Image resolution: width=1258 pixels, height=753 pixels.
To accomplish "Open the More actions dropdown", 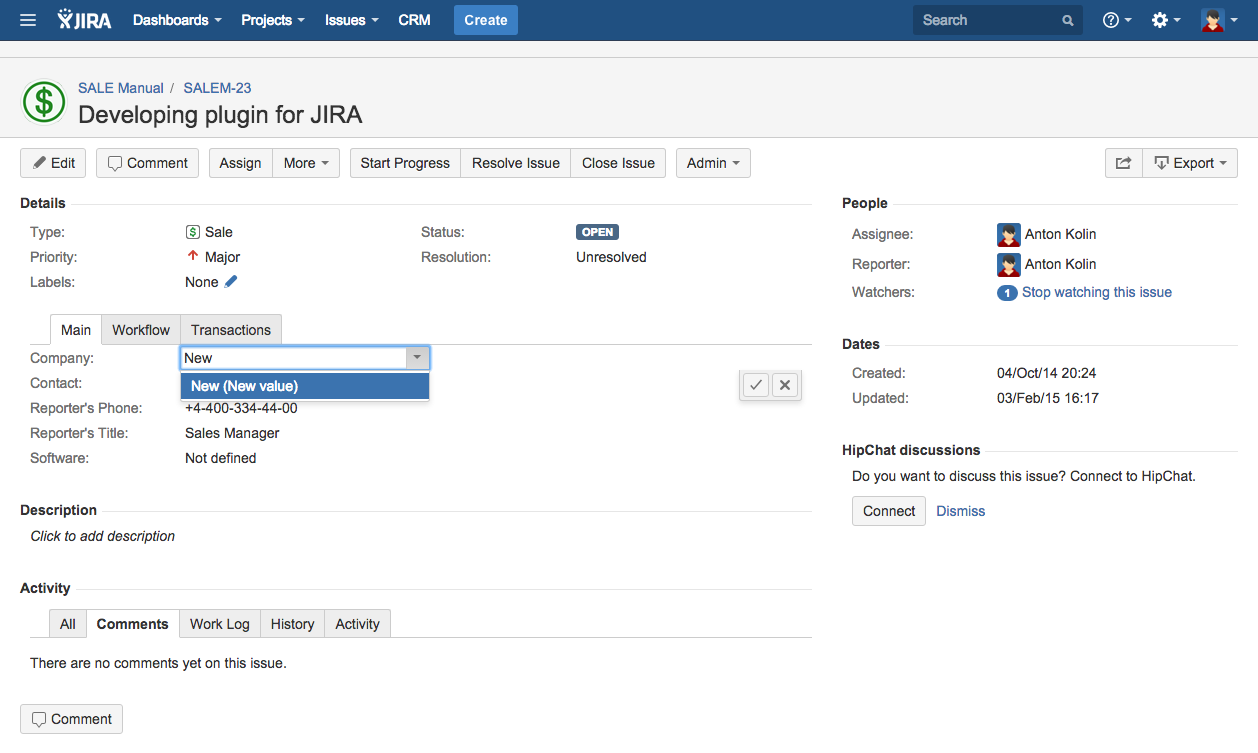I will [x=306, y=163].
